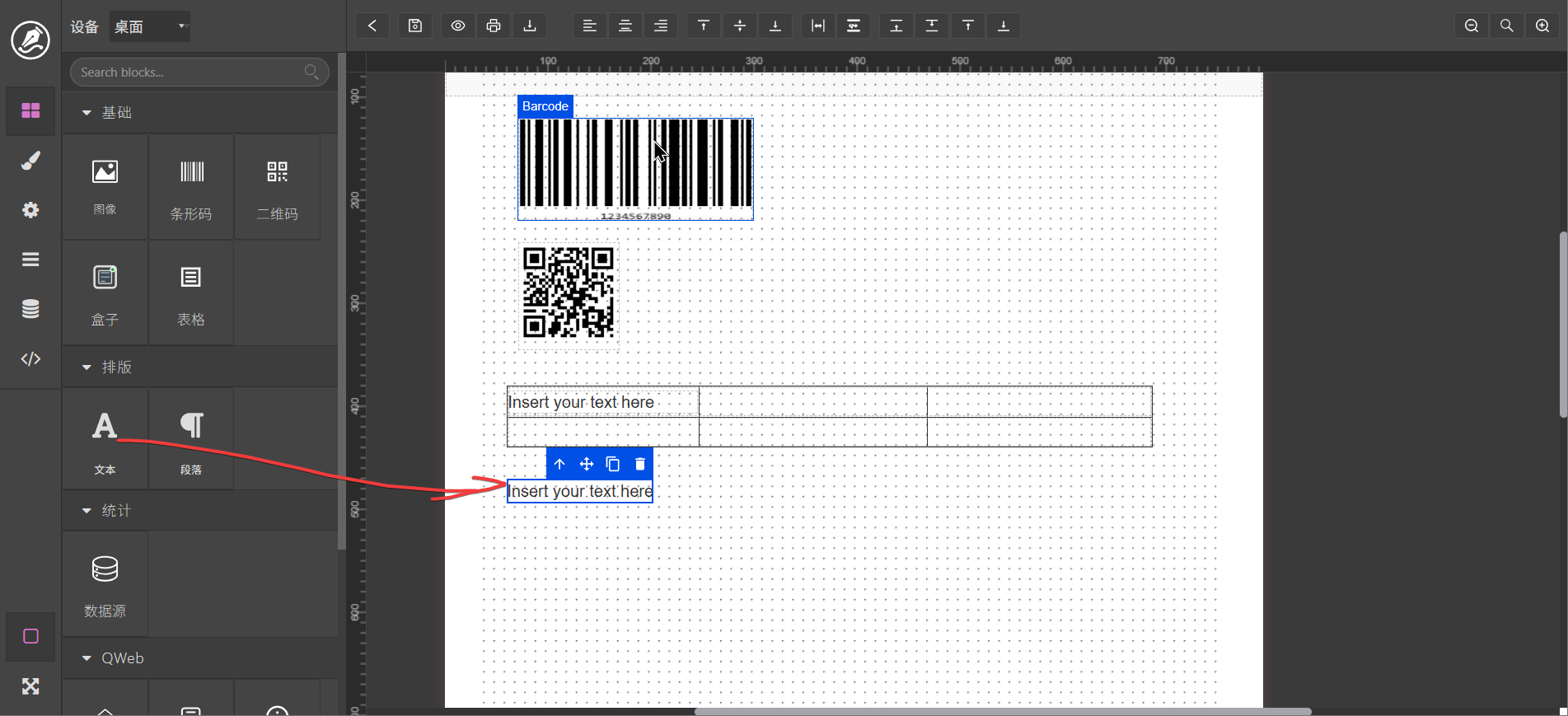1568x716 pixels.
Task: Pick the Image (图像) block
Action: pos(105,186)
